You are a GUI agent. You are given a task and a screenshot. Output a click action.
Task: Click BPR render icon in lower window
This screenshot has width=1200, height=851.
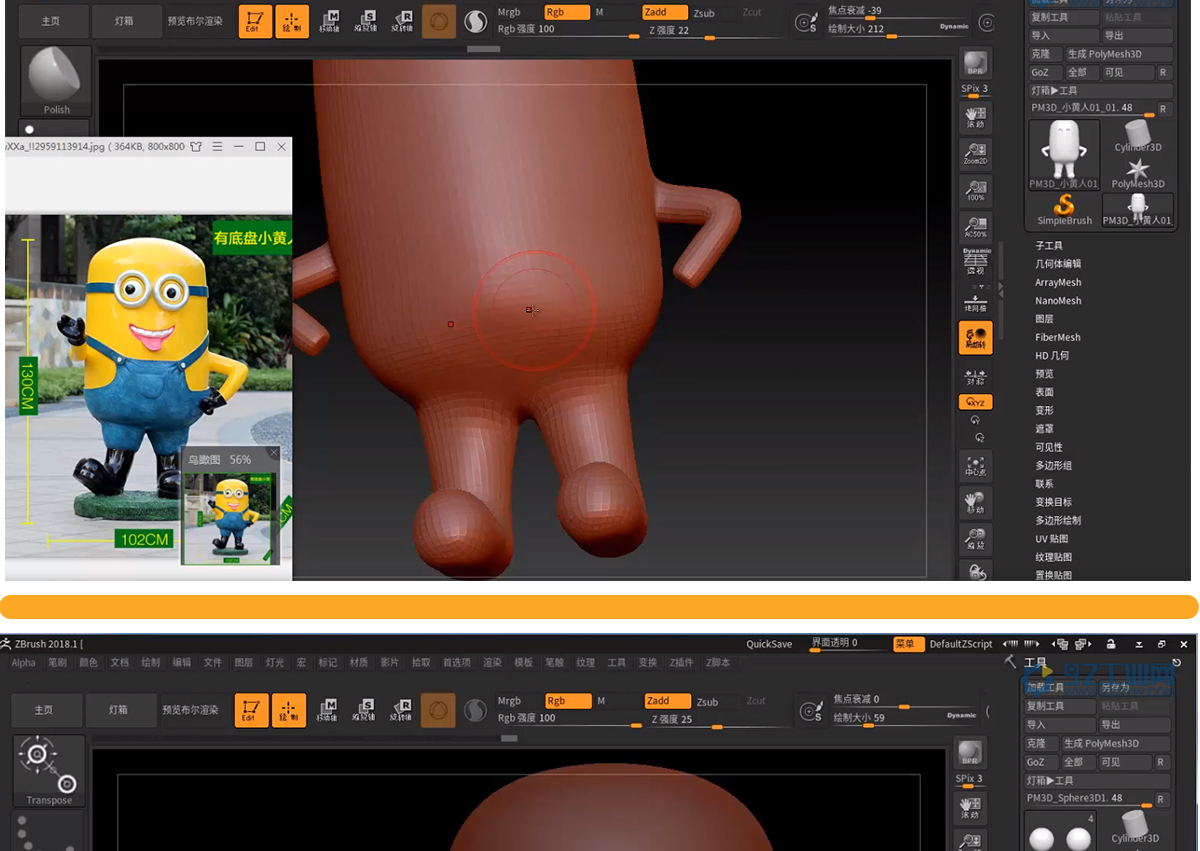969,754
